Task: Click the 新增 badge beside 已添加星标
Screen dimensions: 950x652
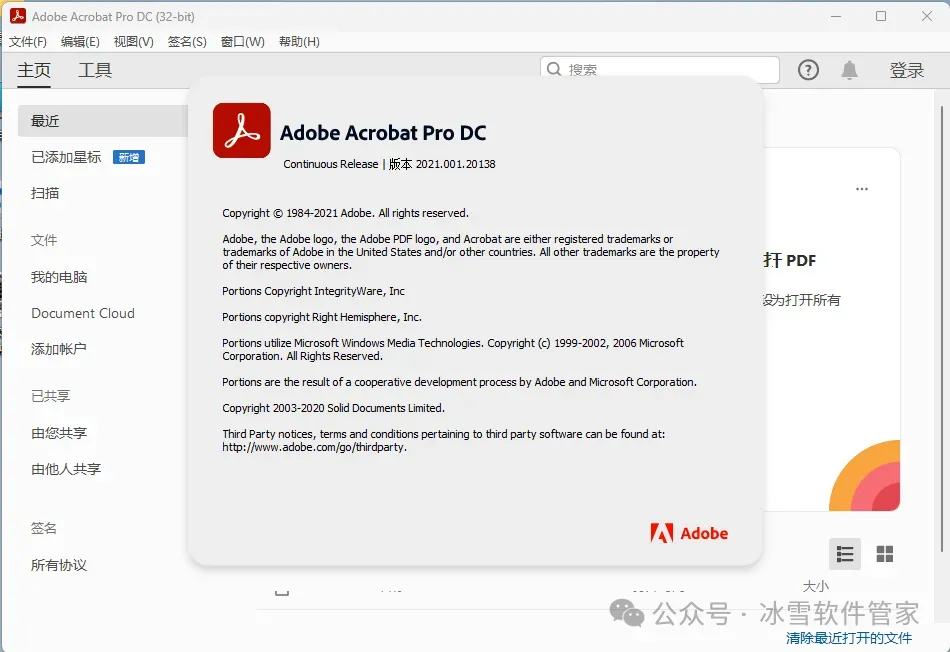Action: 128,158
